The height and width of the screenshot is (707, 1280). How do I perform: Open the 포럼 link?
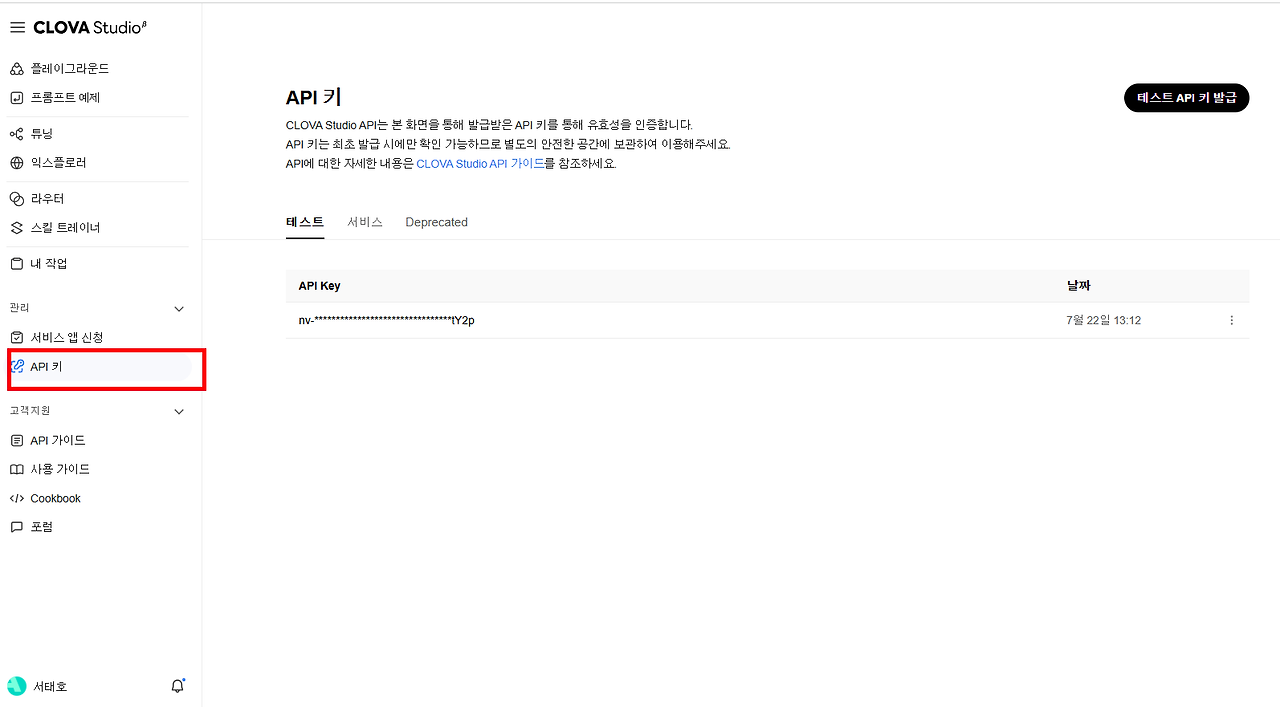[x=42, y=527]
